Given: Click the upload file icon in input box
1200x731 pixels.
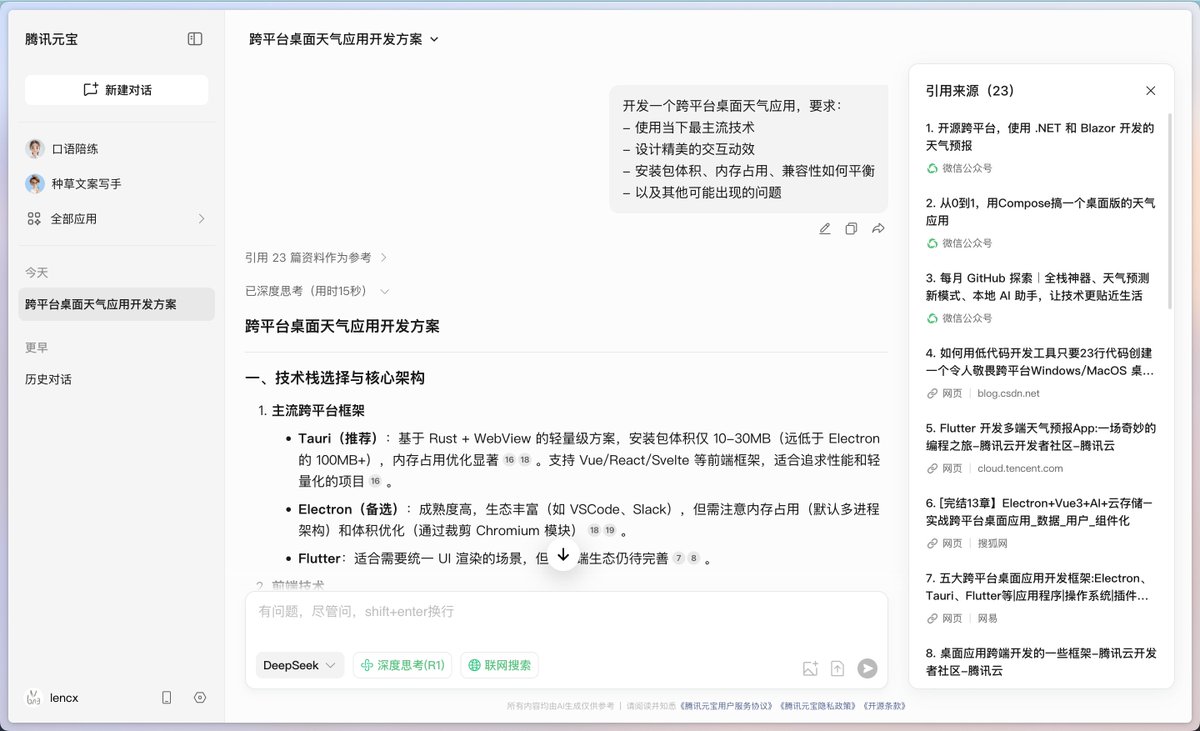Looking at the screenshot, I should coord(838,669).
